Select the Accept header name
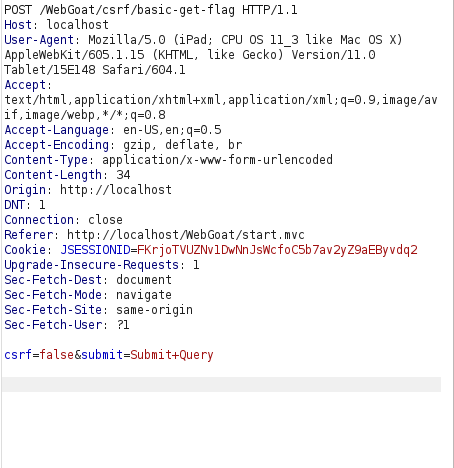Screen dimensions: 454x468 pos(25,85)
